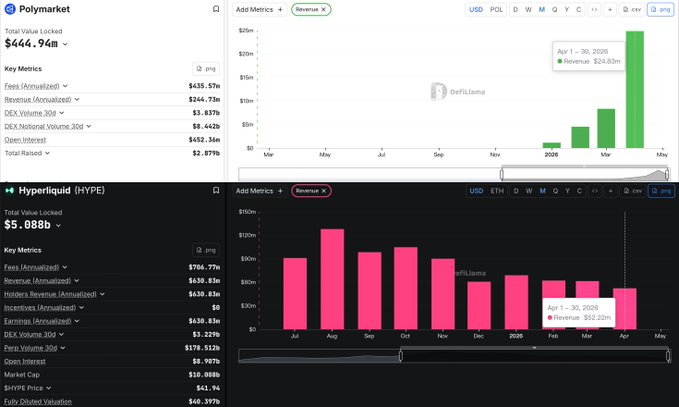Click Hyperliquid Open Interest label
The height and width of the screenshot is (407, 679).
(x=25, y=362)
